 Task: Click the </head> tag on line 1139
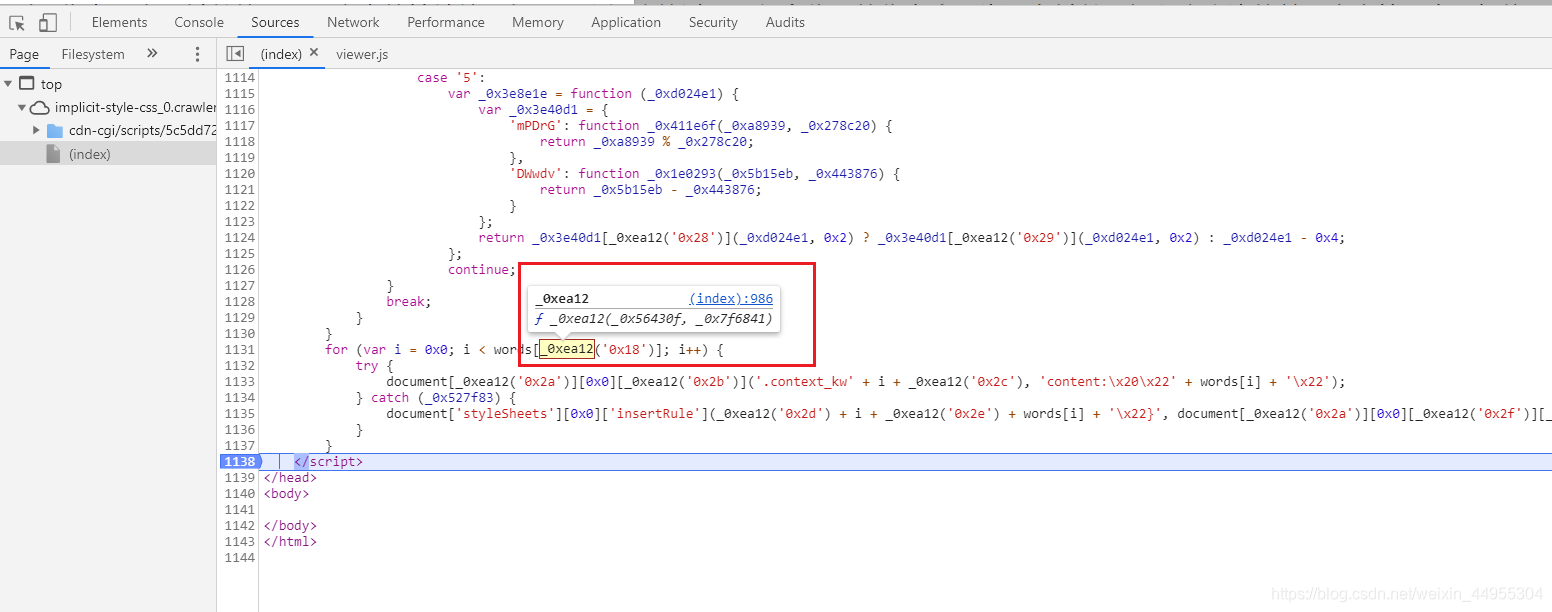coord(290,477)
